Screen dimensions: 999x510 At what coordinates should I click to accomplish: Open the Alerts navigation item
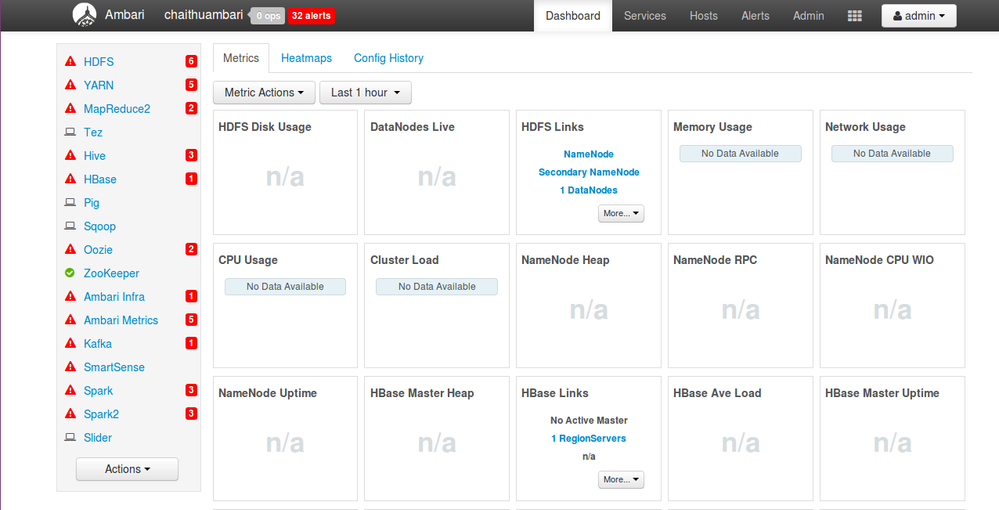point(755,16)
